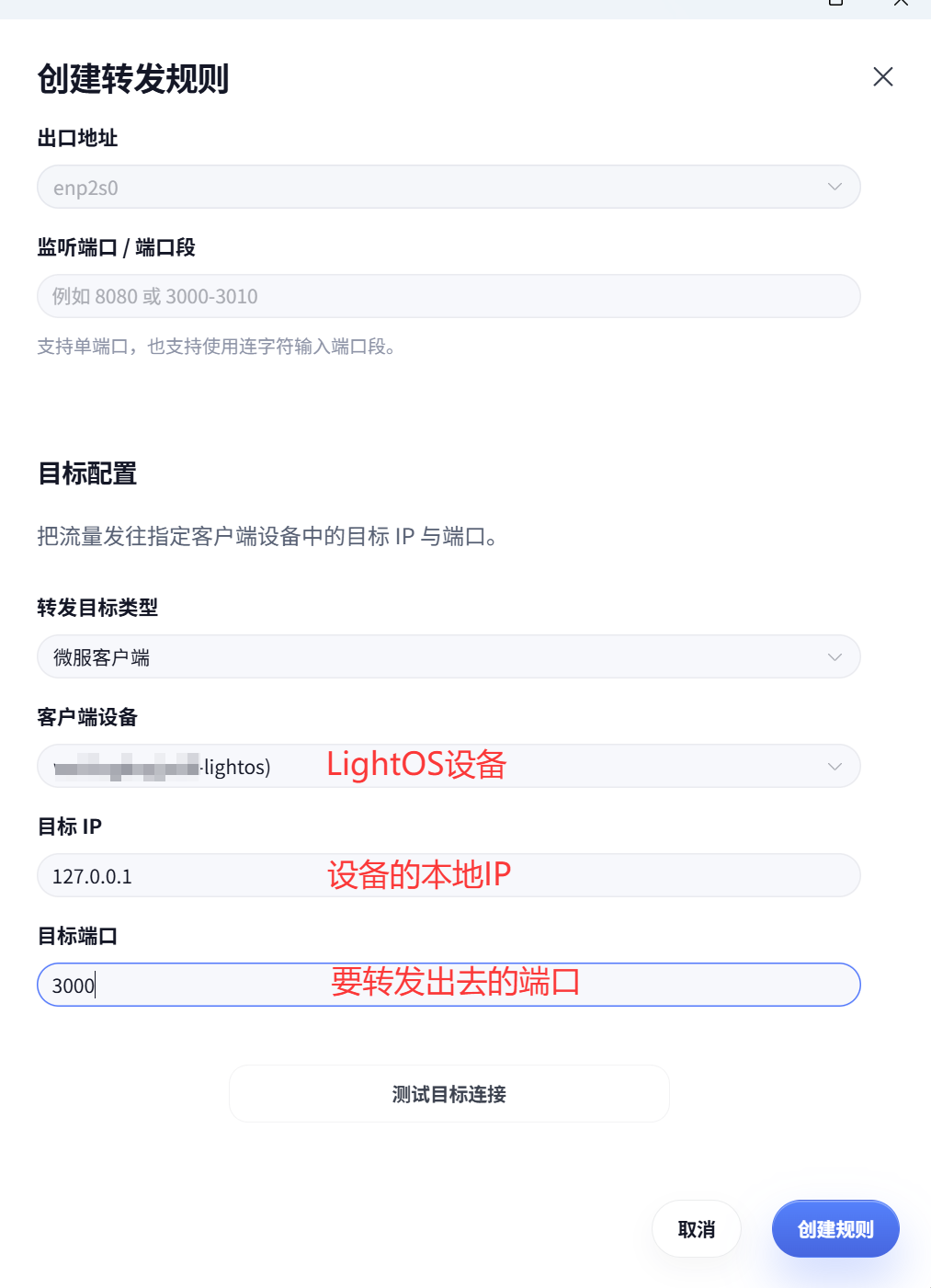
Task: Click the 目标配置 section heading
Action: point(87,474)
